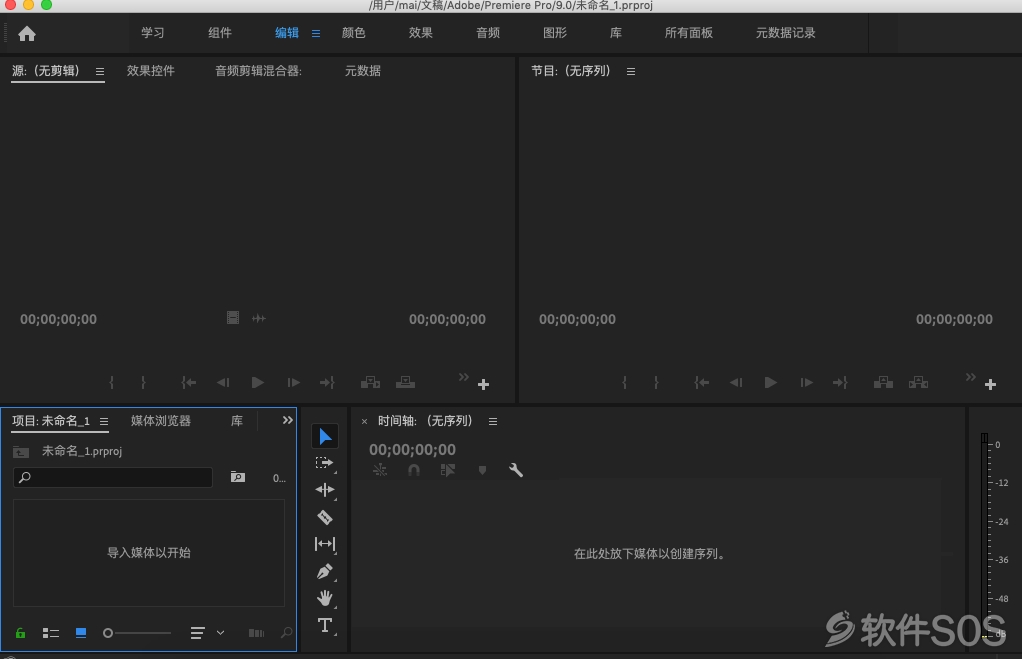
Task: Open the 效果控件 tab
Action: tap(151, 70)
